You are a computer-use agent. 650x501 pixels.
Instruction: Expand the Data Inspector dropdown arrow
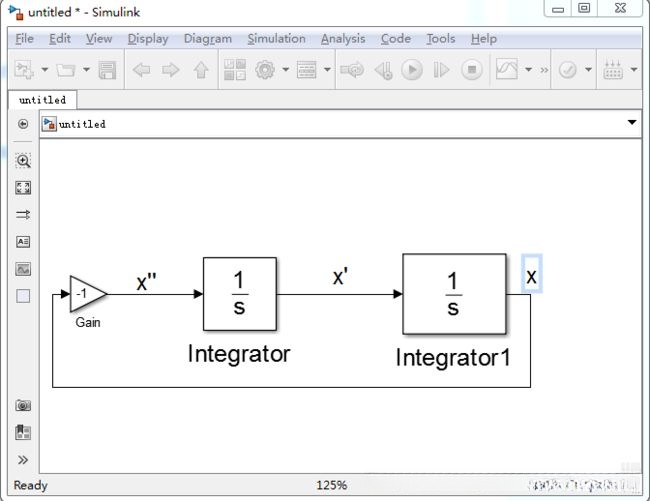[x=529, y=69]
